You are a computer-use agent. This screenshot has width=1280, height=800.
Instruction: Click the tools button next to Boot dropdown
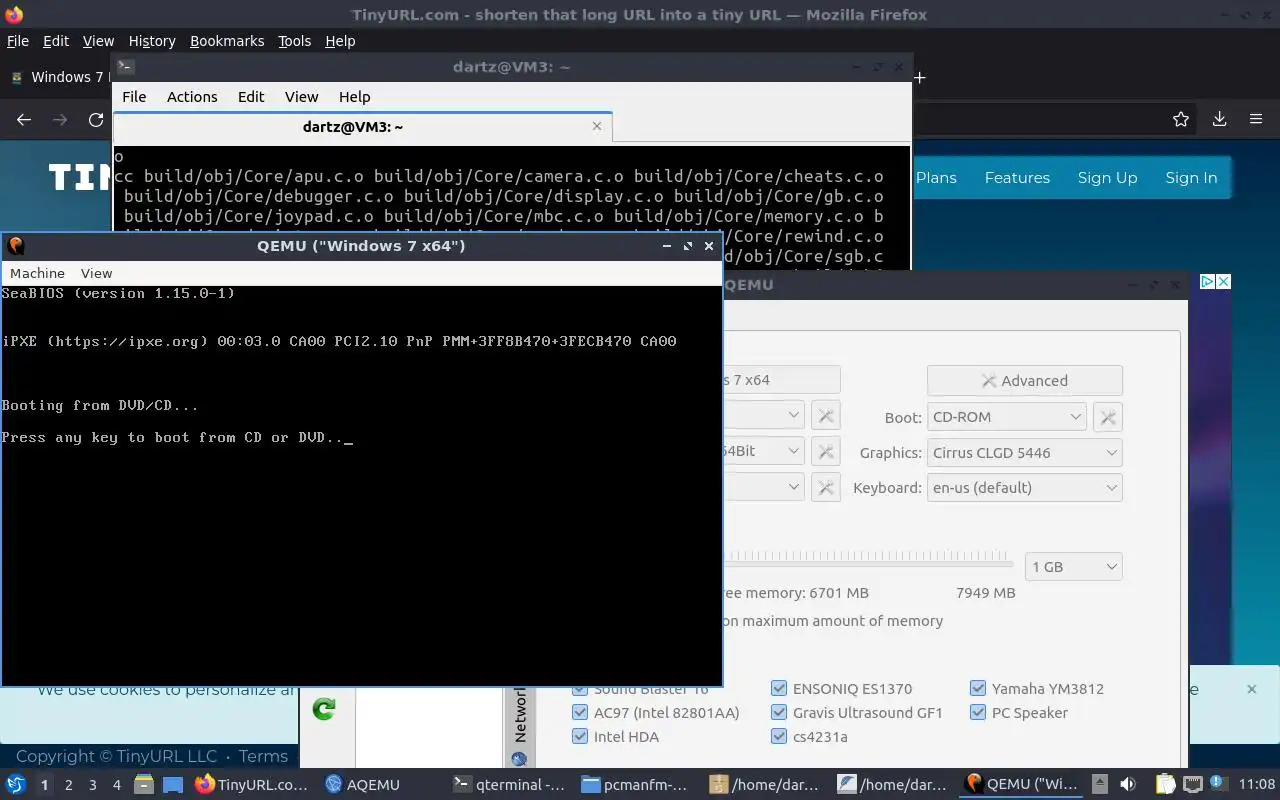pyautogui.click(x=1108, y=417)
